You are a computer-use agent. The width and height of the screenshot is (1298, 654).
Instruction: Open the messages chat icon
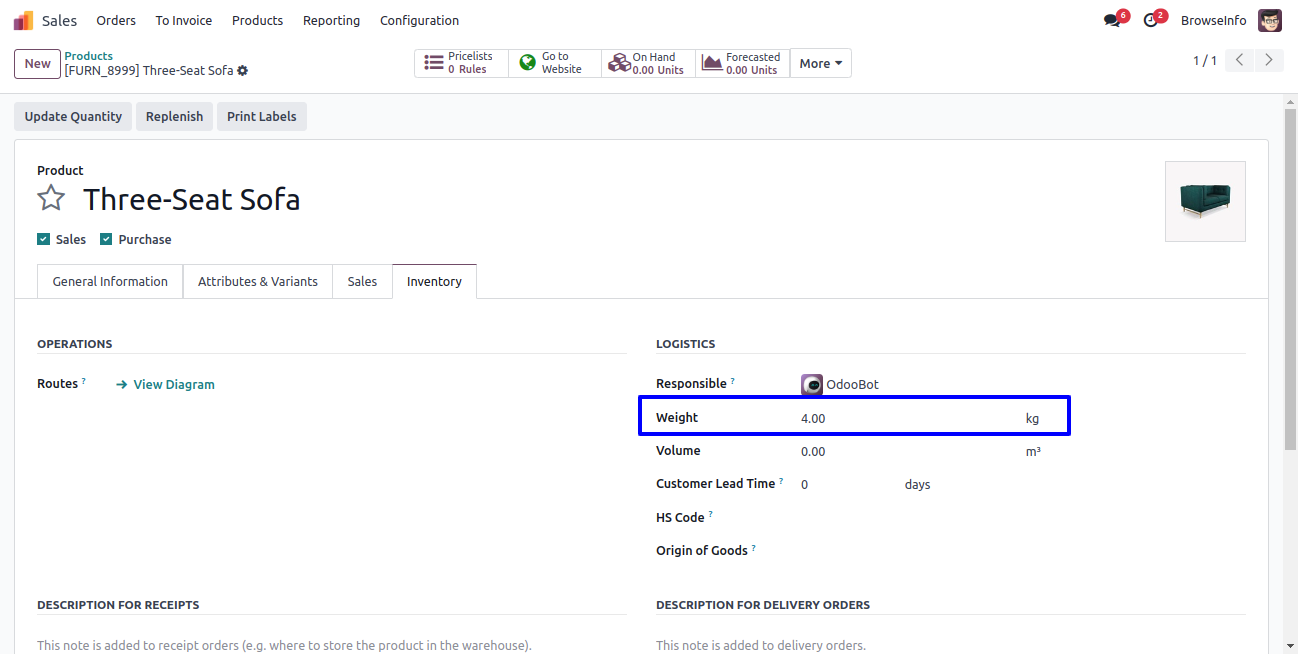click(x=1112, y=21)
